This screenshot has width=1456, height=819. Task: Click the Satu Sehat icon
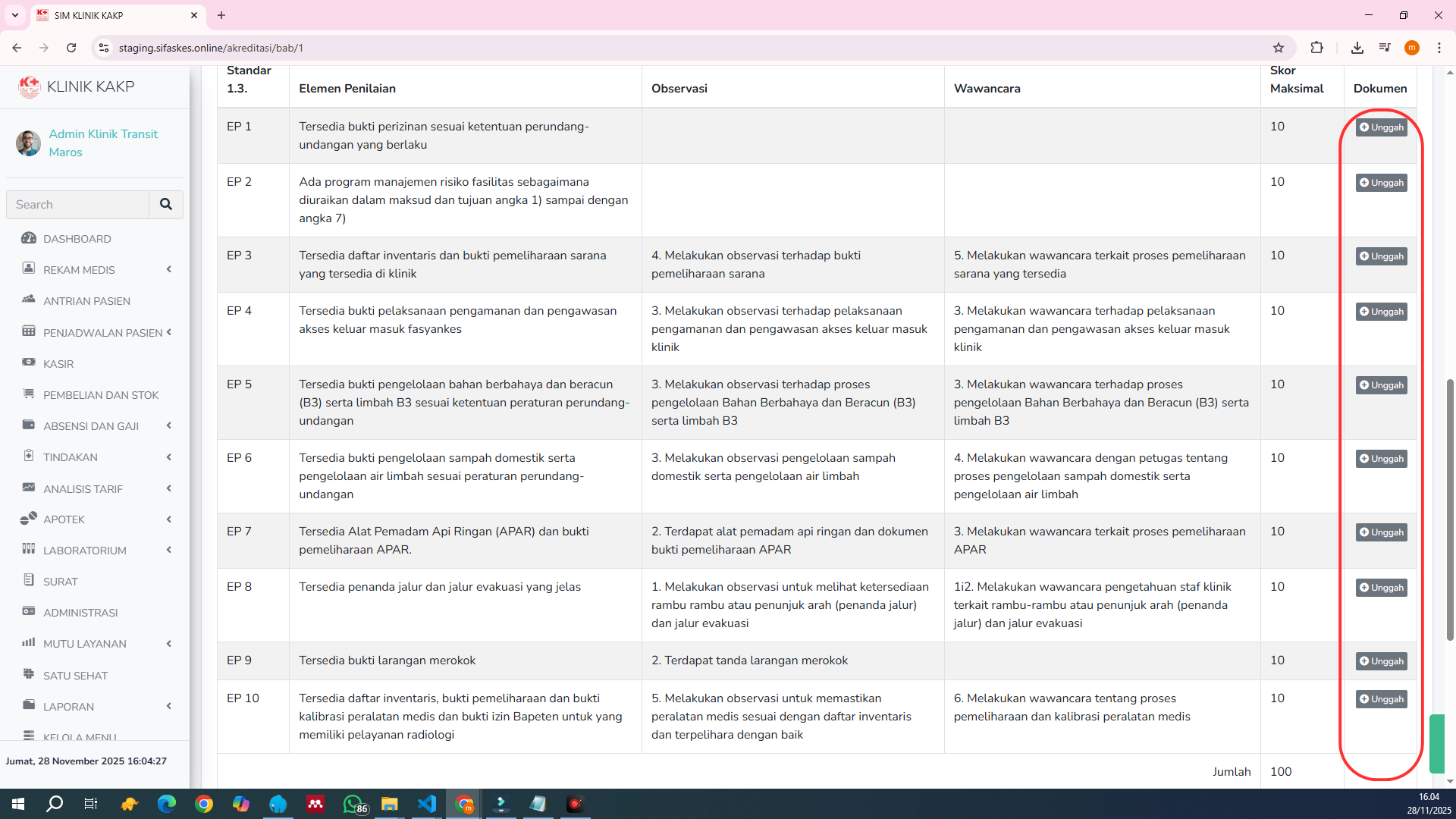coord(29,674)
